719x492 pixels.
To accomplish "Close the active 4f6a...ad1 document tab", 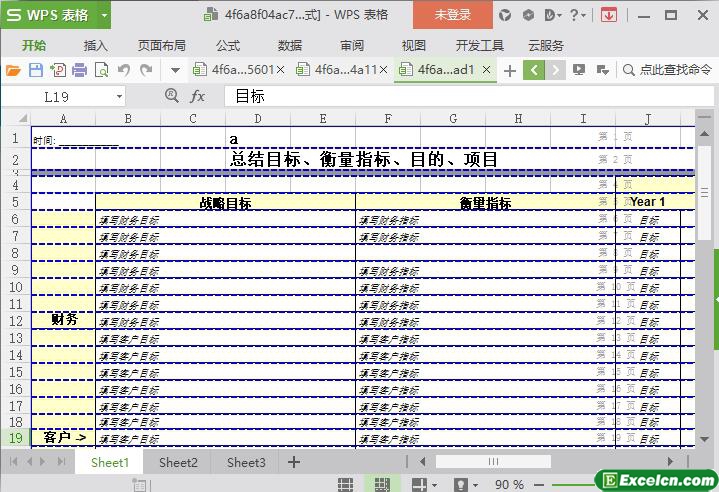I will [x=487, y=70].
